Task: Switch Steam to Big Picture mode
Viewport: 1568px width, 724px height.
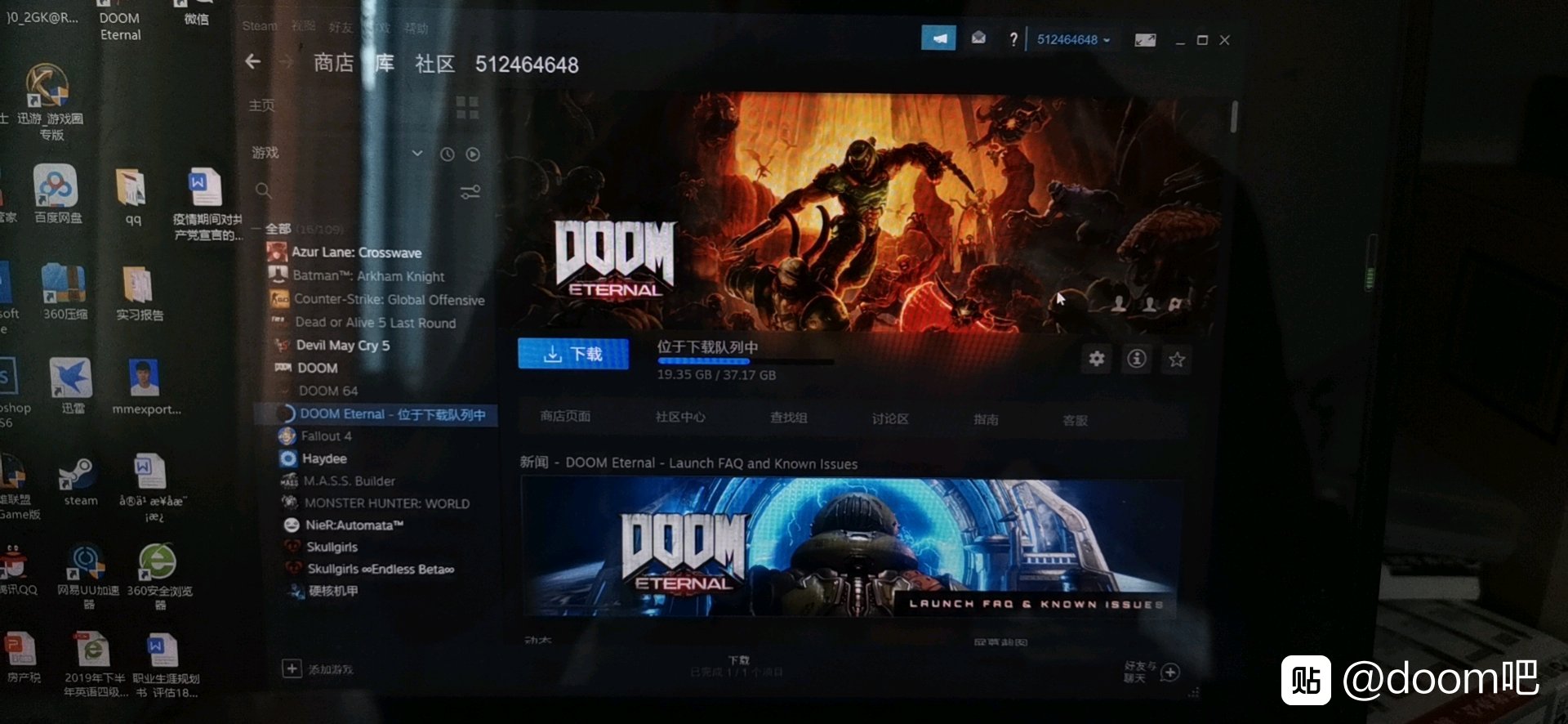Action: pos(1145,40)
